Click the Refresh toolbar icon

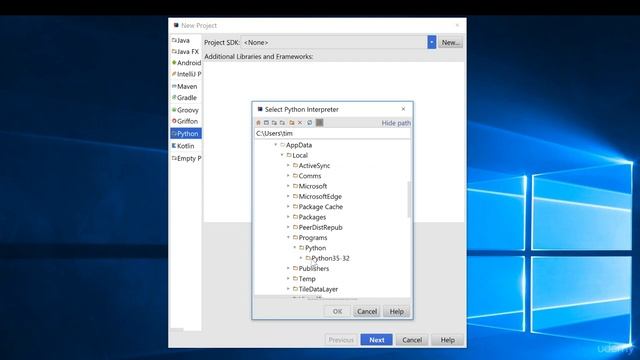coord(309,122)
